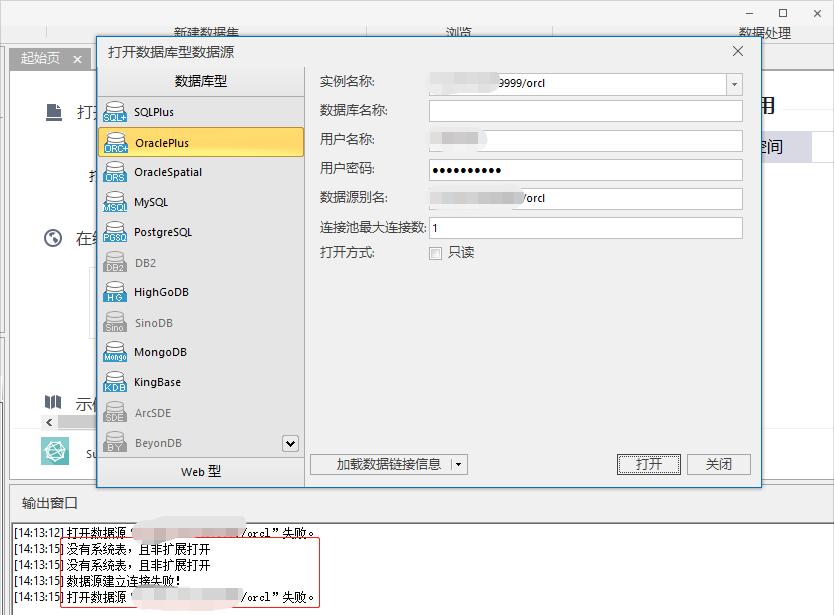Screen dimensions: 834x615
Task: Choose the PostgreSQL database icon
Action: click(x=115, y=232)
